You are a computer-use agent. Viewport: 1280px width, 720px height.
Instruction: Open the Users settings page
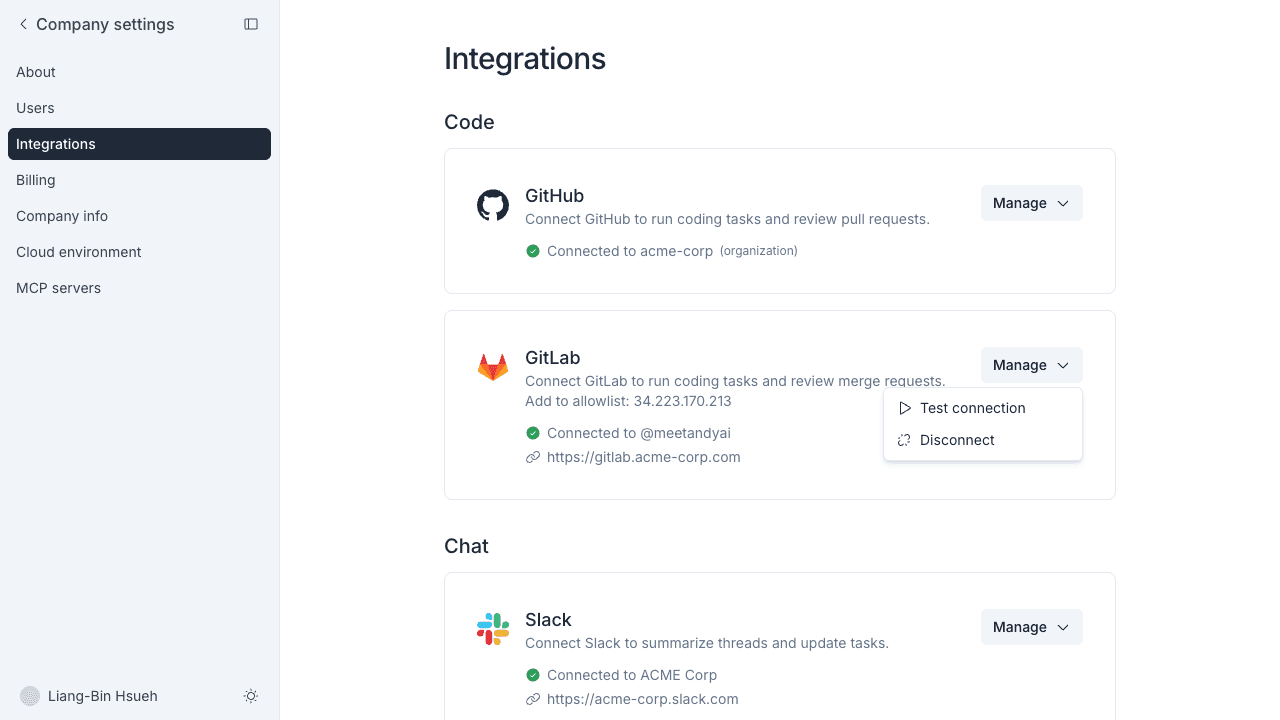[139, 108]
